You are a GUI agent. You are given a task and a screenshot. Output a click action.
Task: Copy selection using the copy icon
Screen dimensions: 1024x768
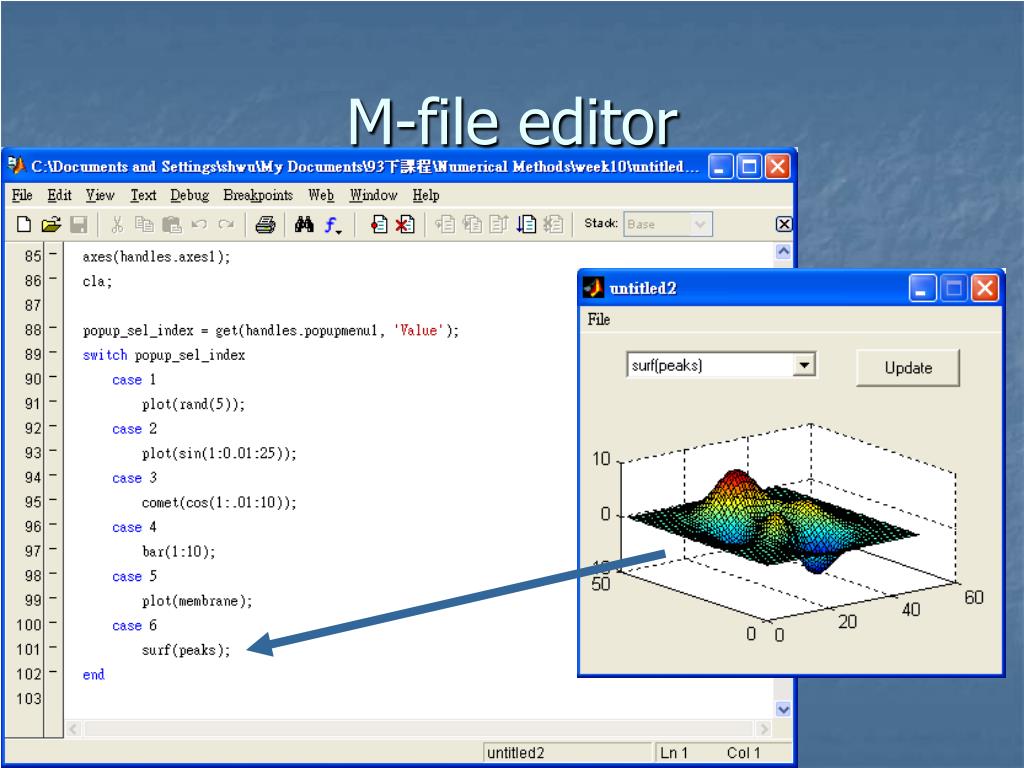click(144, 225)
